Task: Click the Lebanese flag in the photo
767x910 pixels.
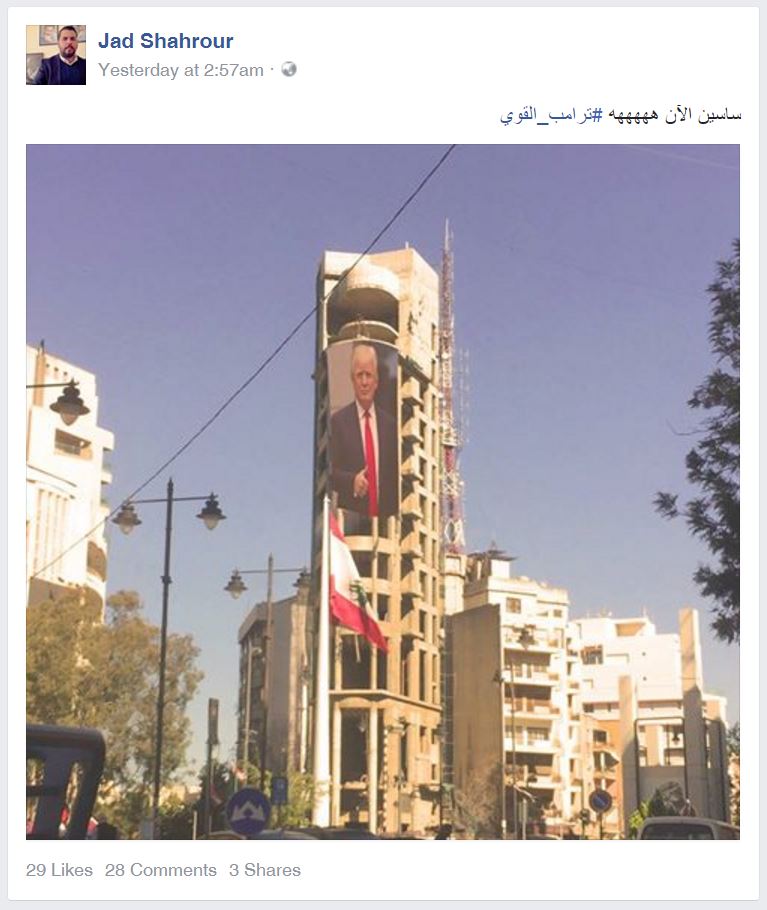Action: (x=354, y=586)
